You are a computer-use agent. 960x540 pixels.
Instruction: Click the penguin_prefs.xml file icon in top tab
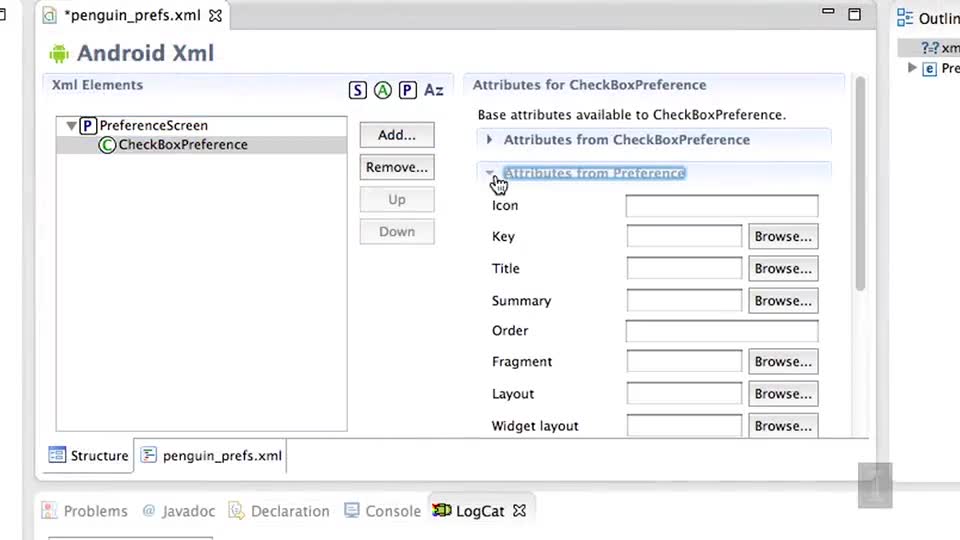click(49, 15)
